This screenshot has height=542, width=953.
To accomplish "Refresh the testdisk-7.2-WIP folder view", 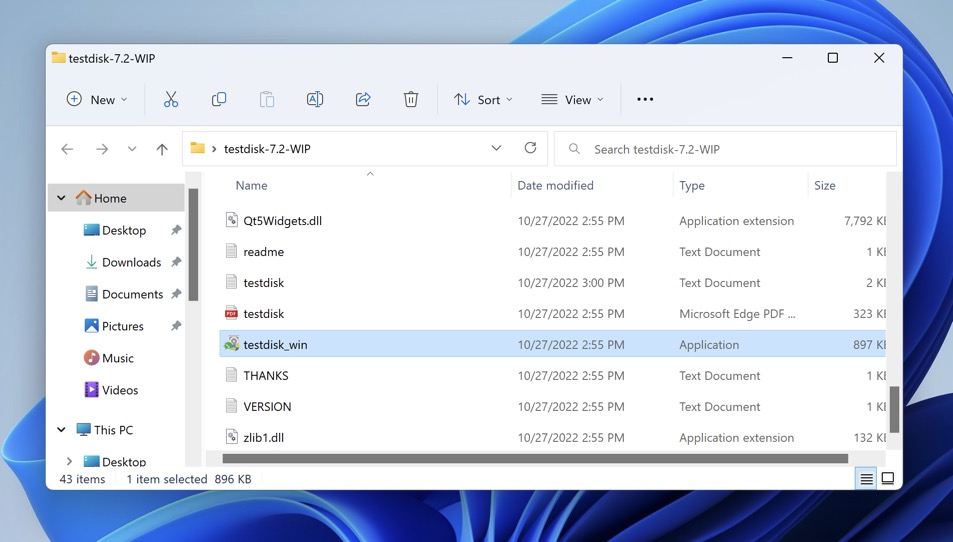I will pos(530,148).
